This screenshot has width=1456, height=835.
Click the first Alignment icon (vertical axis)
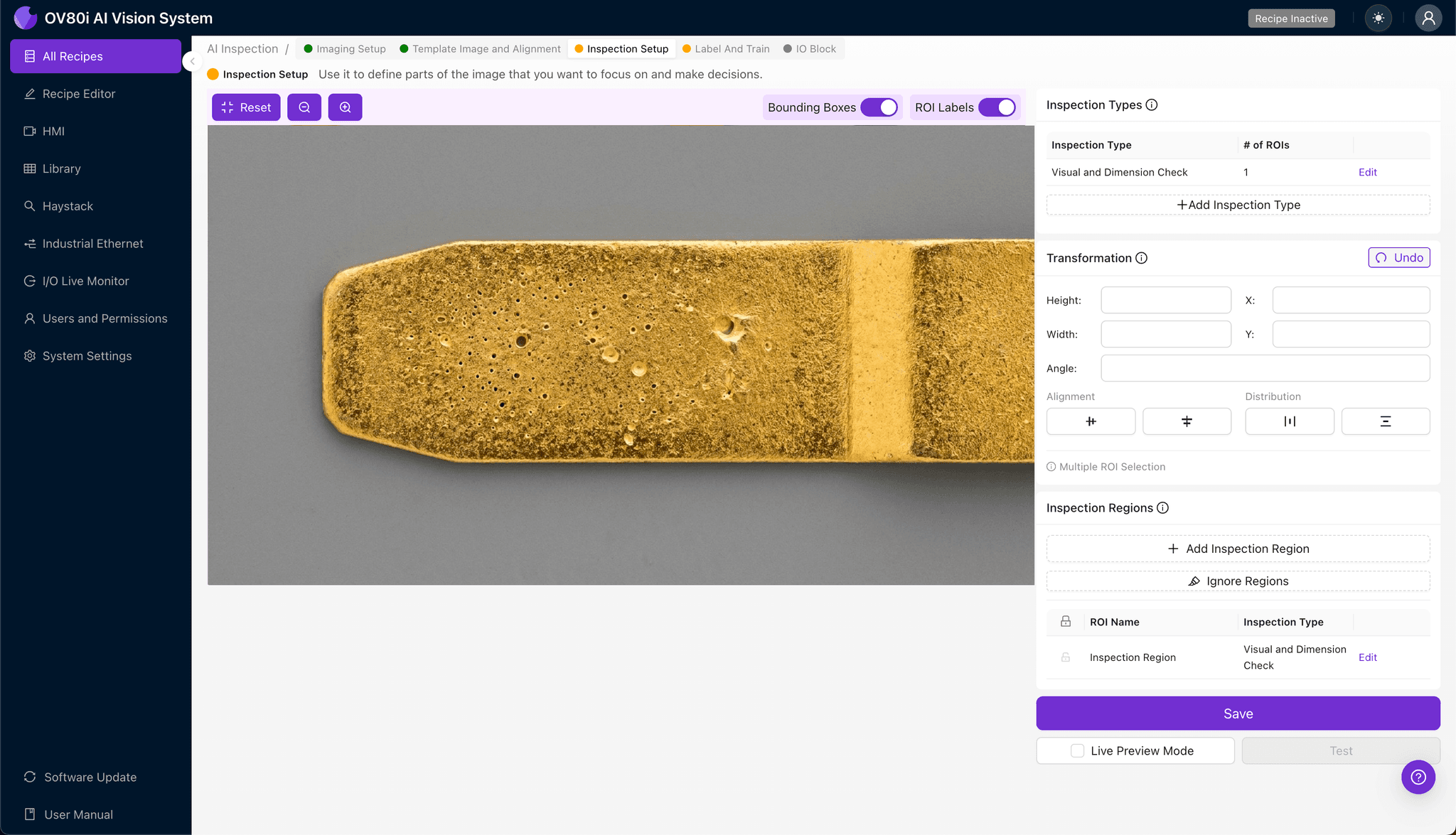point(1091,421)
